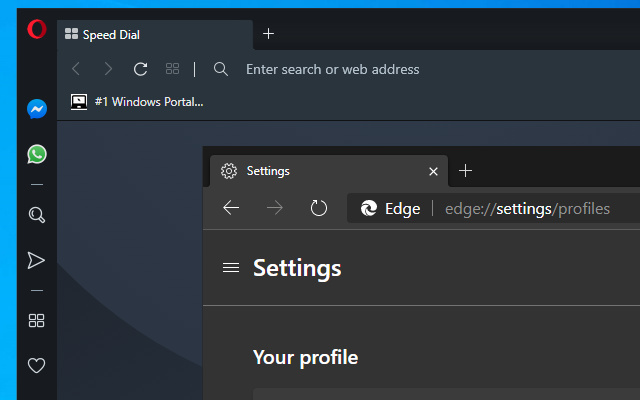Viewport: 640px width, 400px height.
Task: Go forward in Opera toolbar
Action: pyautogui.click(x=108, y=69)
